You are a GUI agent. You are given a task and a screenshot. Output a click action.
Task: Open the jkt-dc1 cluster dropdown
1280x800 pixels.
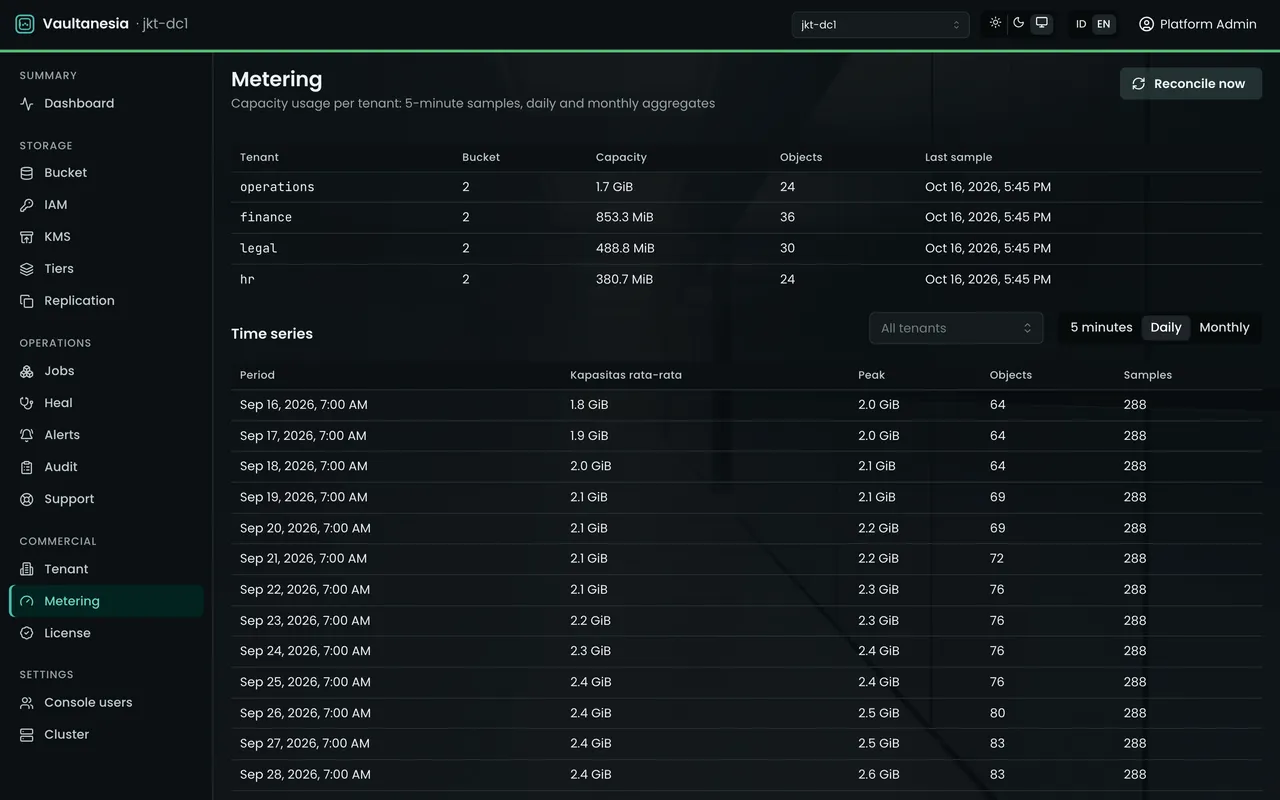[880, 25]
